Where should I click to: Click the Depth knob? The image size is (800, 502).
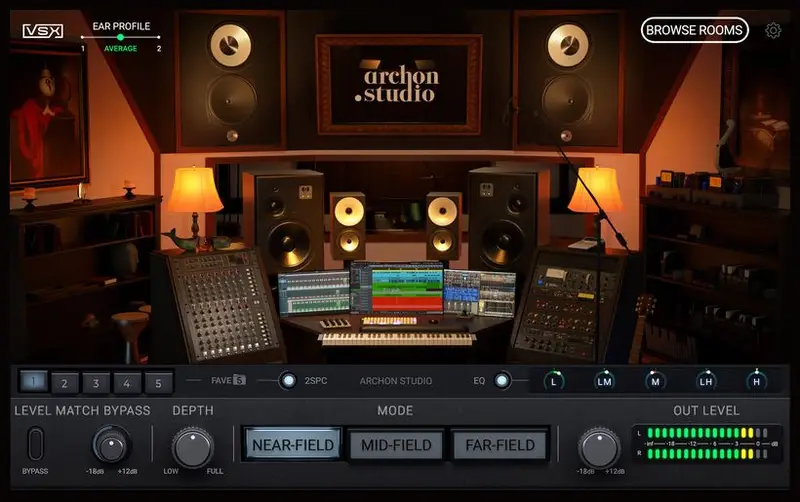tap(192, 446)
